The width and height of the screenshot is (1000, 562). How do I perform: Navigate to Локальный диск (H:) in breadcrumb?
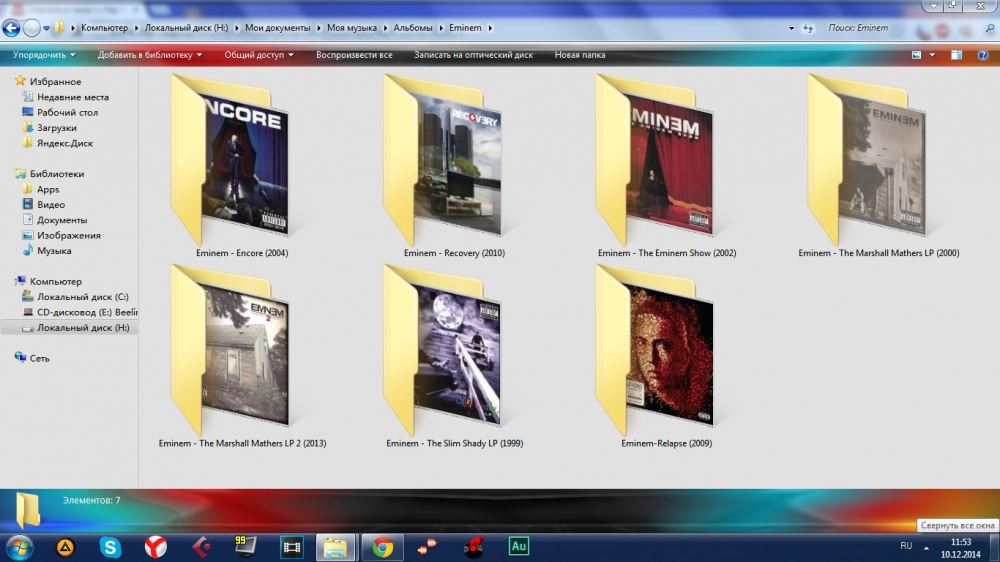tap(186, 28)
